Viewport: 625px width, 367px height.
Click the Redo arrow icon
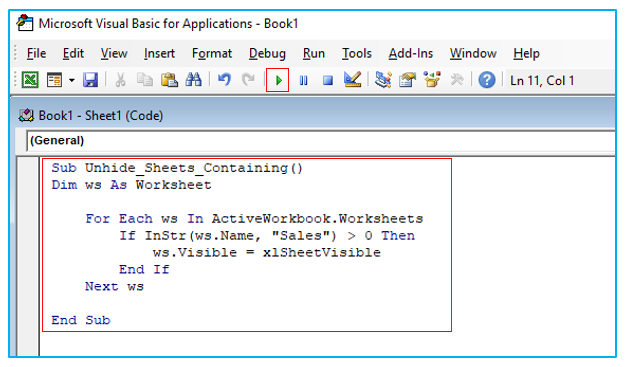(248, 80)
